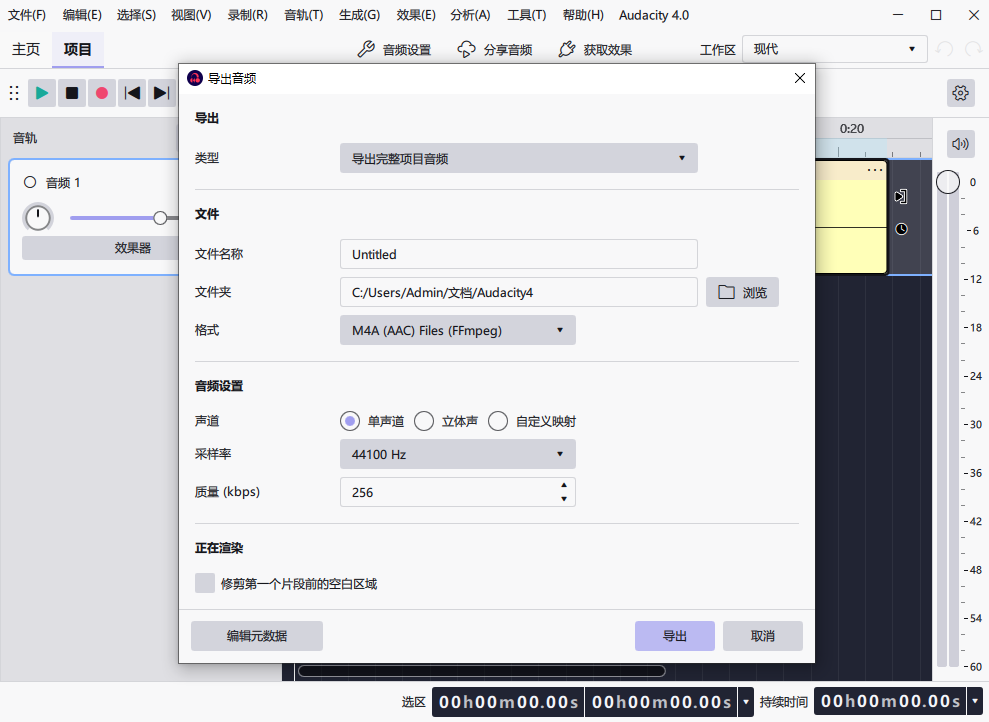Start playback with the green play button

[x=42, y=93]
